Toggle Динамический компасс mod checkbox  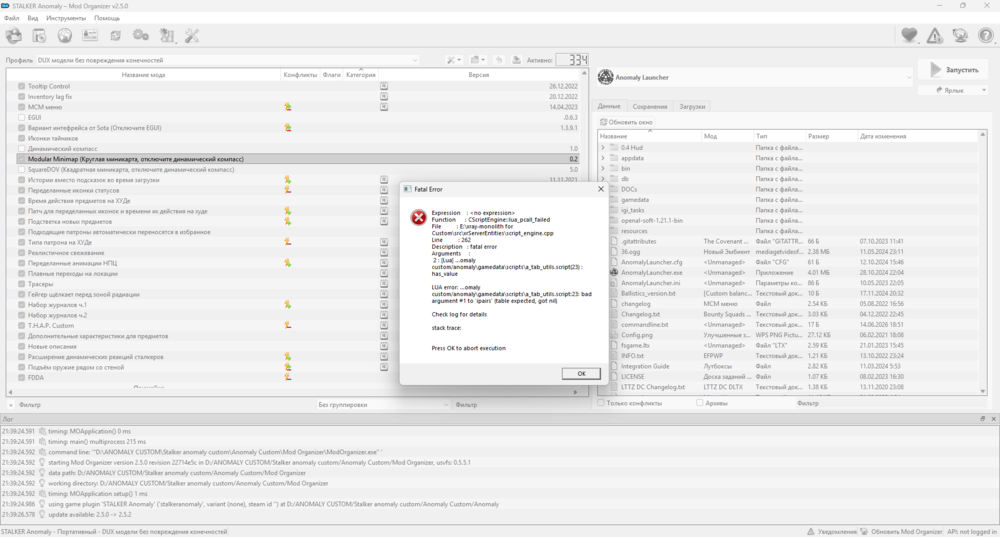click(x=22, y=149)
